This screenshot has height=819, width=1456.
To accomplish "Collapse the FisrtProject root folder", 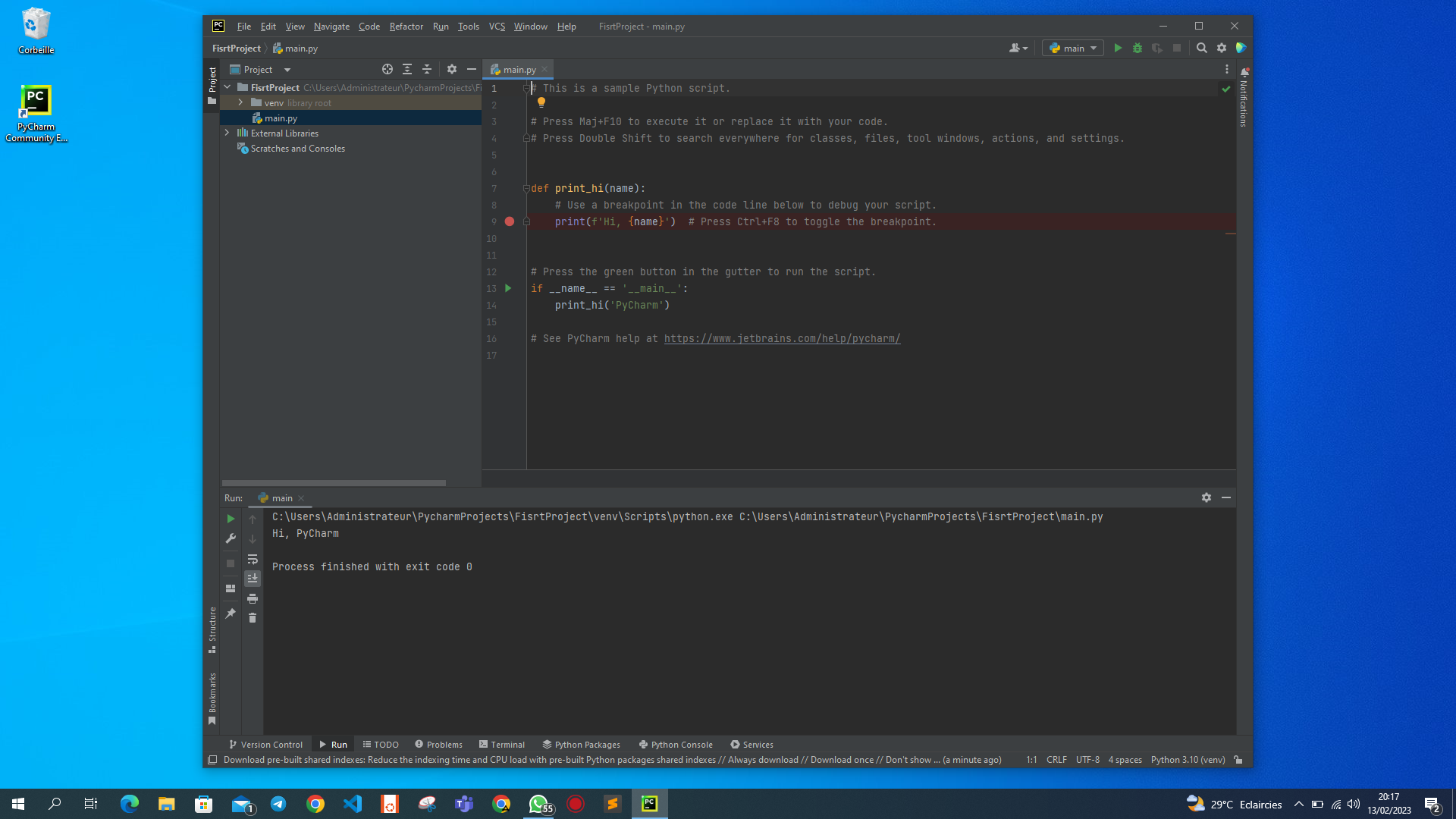I will [227, 87].
